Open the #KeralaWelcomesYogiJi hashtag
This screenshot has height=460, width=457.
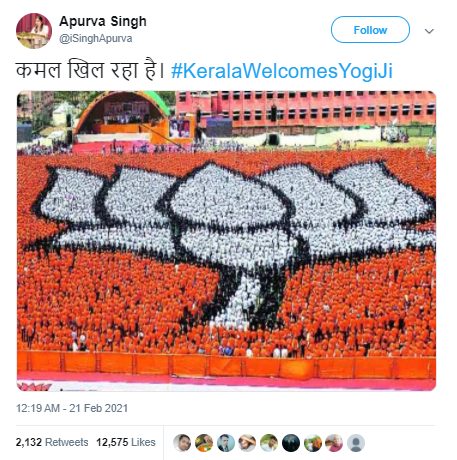click(282, 71)
